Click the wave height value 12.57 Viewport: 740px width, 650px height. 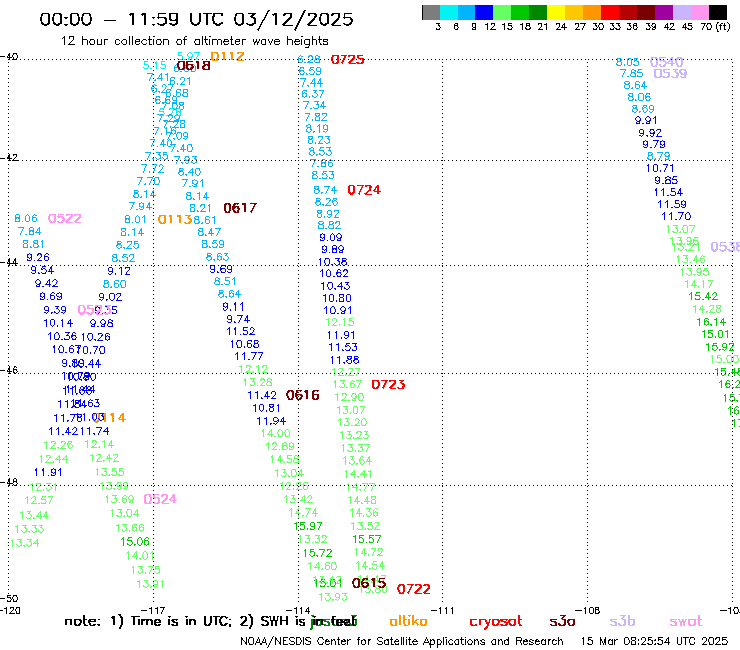click(39, 500)
